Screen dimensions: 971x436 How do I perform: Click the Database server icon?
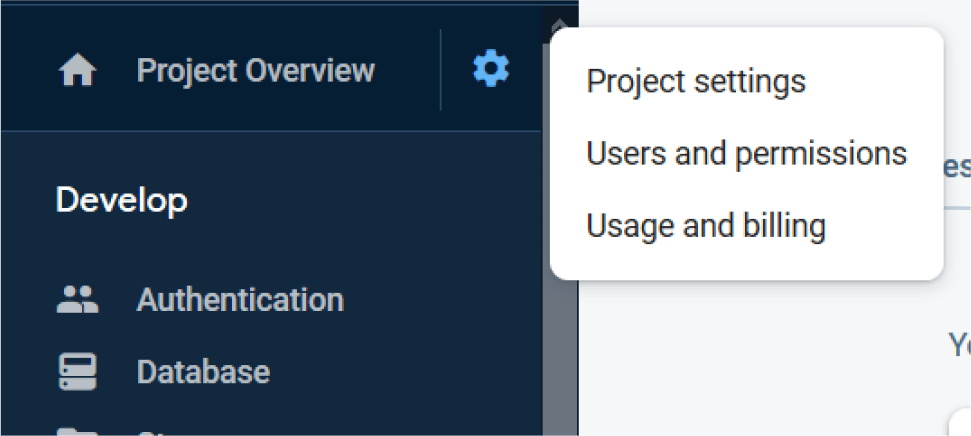pyautogui.click(x=77, y=372)
